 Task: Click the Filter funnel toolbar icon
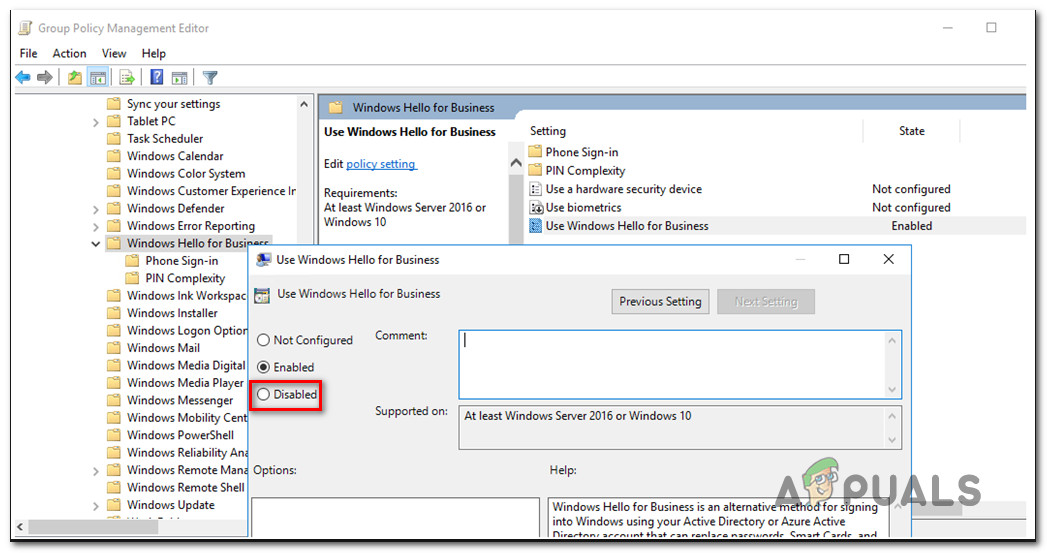point(210,77)
